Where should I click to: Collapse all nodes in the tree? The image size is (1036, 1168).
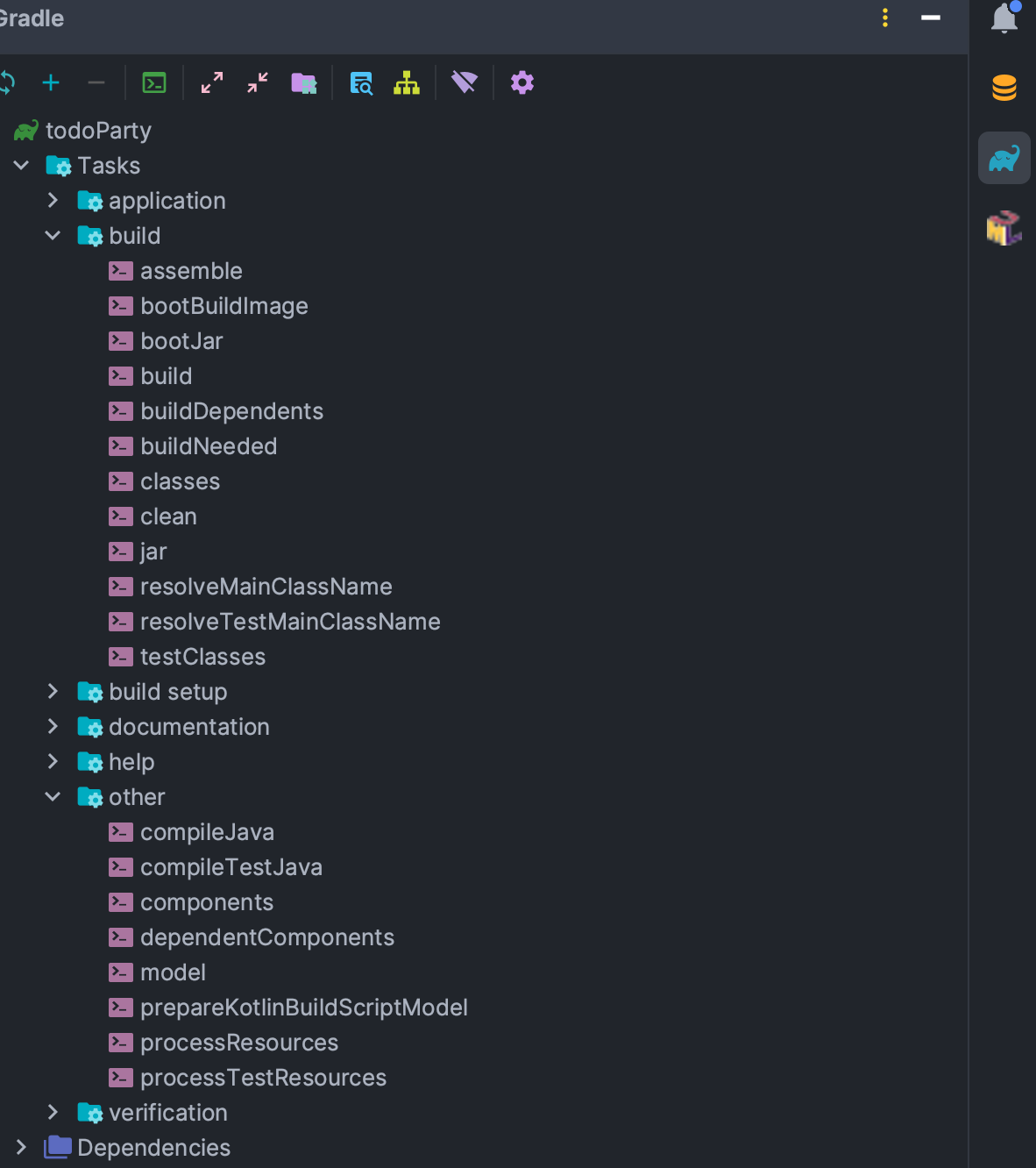tap(258, 83)
